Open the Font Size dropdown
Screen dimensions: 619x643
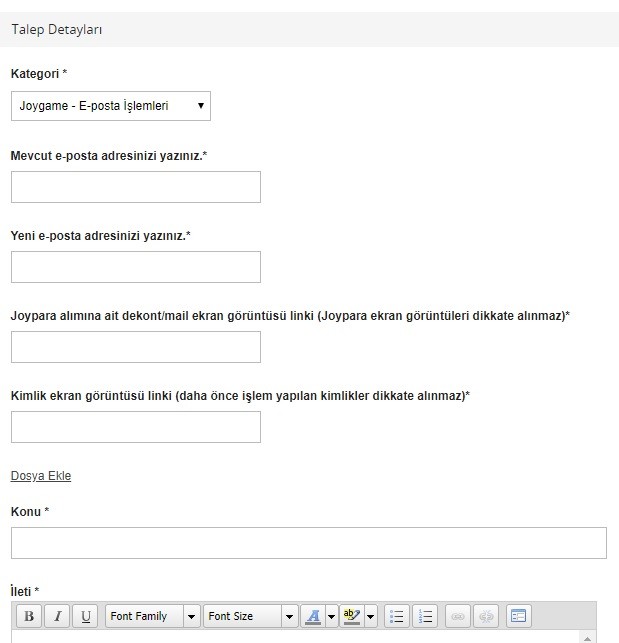click(250, 616)
